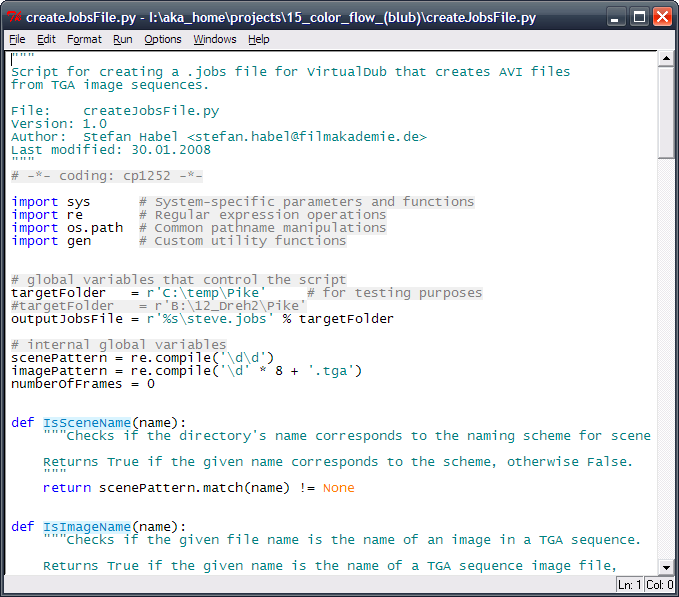Open the File menu
The width and height of the screenshot is (679, 597).
click(x=17, y=39)
